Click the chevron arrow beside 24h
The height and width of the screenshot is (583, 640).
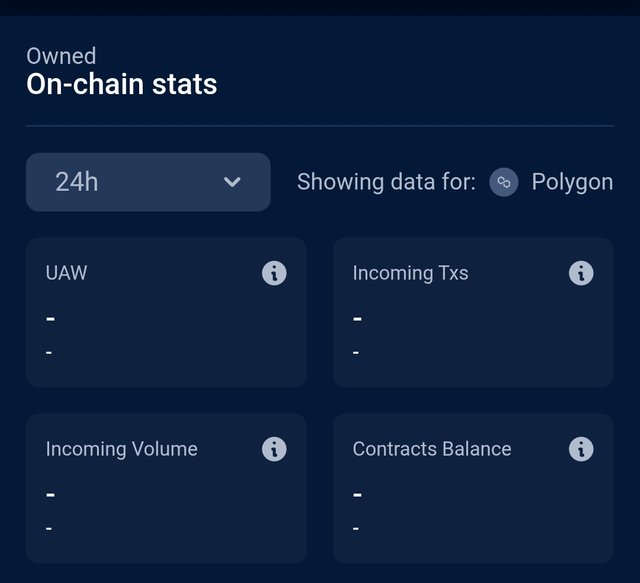click(232, 182)
